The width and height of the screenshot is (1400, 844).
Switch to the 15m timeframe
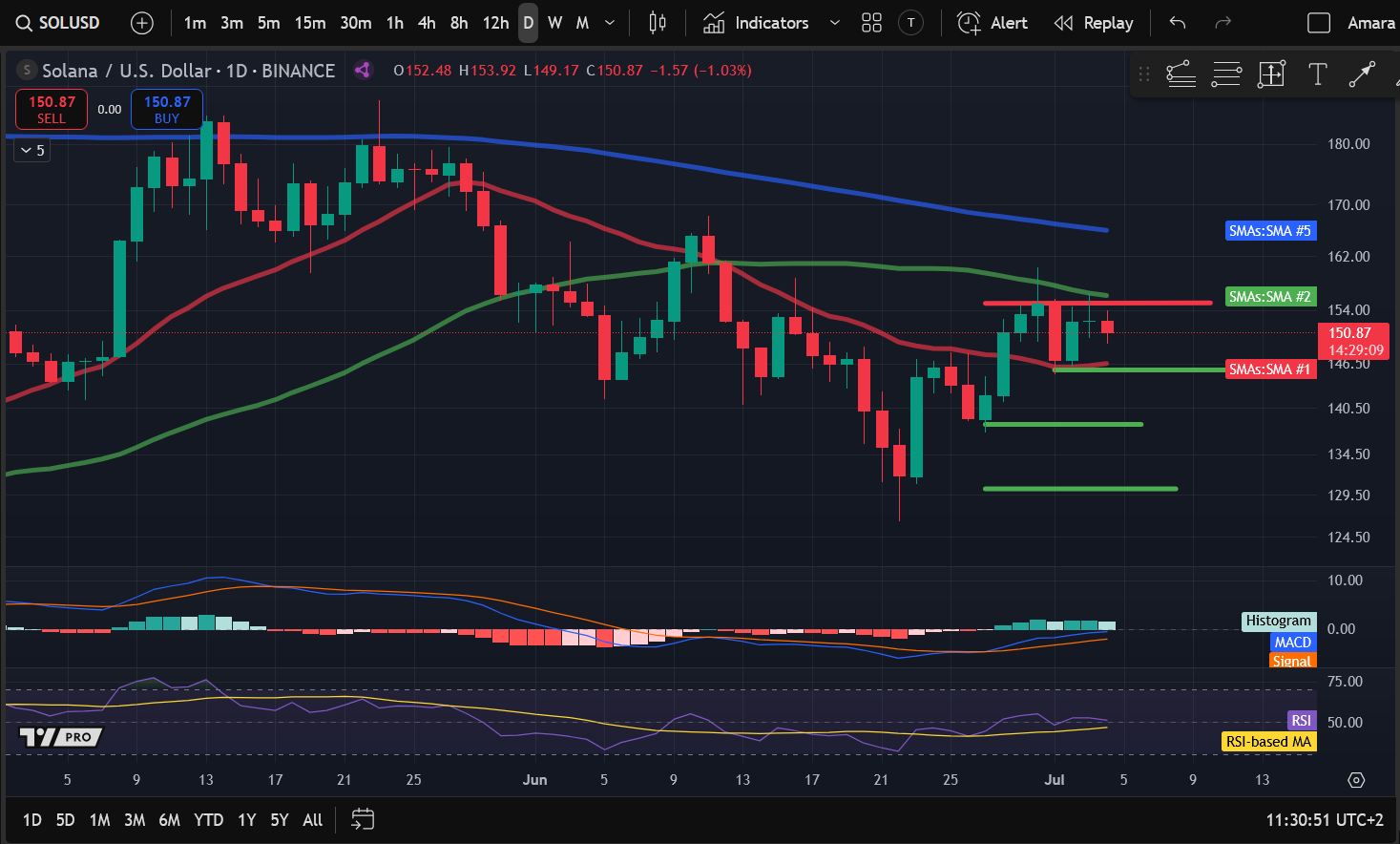tap(310, 23)
